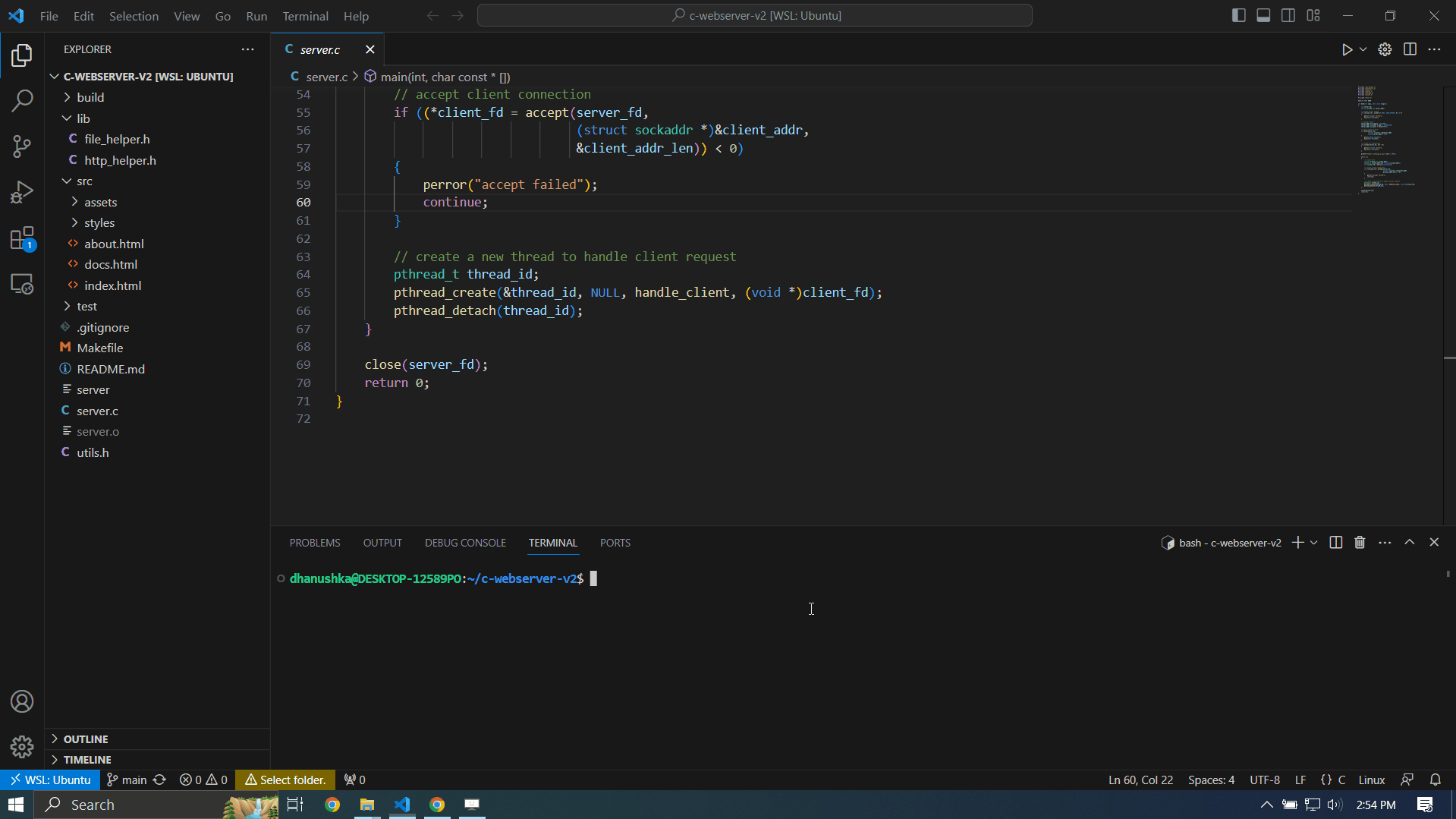The image size is (1456, 819).
Task: Open editor settings gear icon
Action: (1385, 49)
